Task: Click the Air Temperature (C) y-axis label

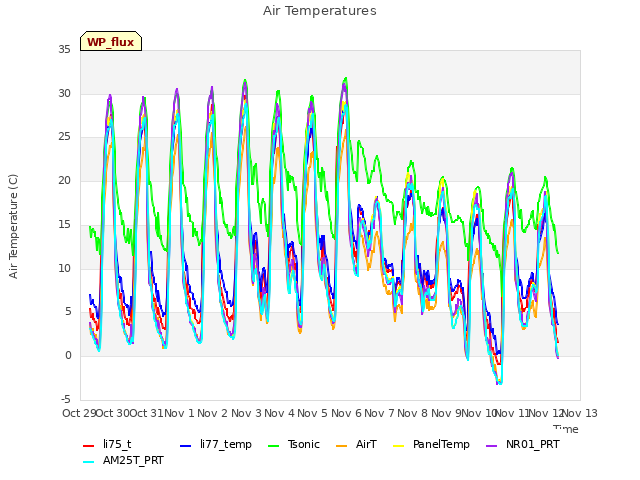Action: click(x=13, y=227)
